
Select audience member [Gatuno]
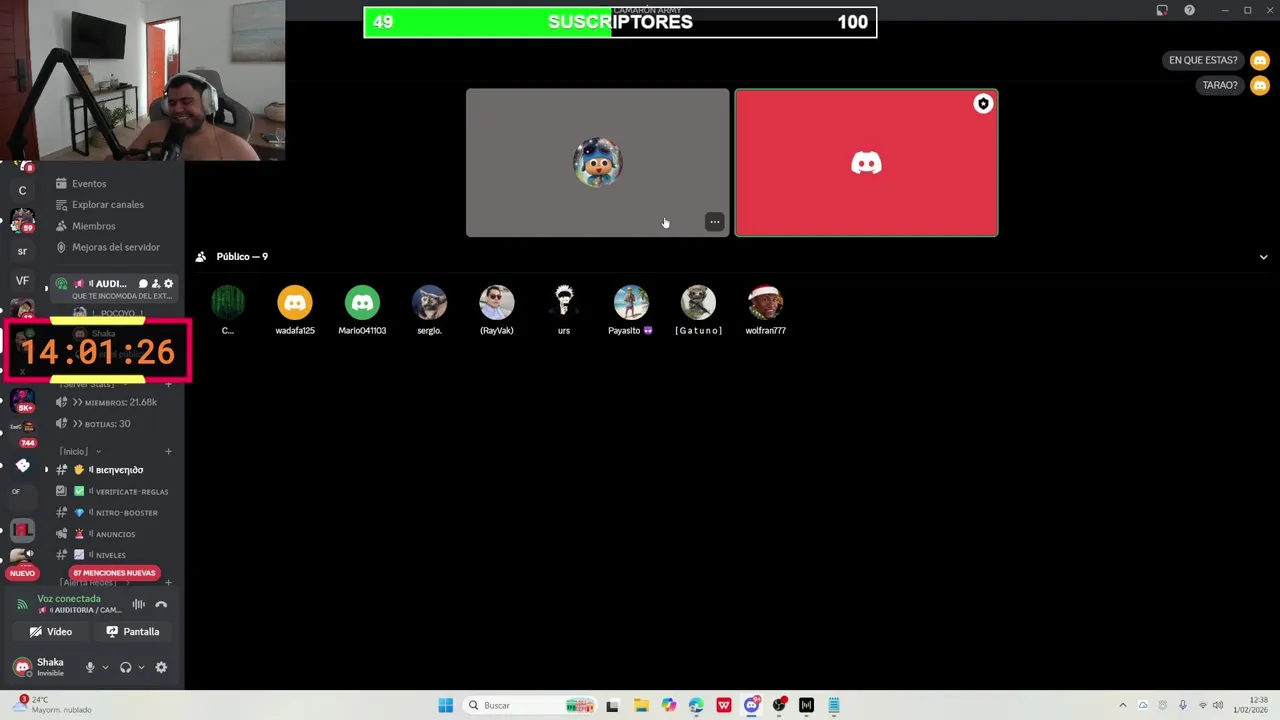(698, 309)
